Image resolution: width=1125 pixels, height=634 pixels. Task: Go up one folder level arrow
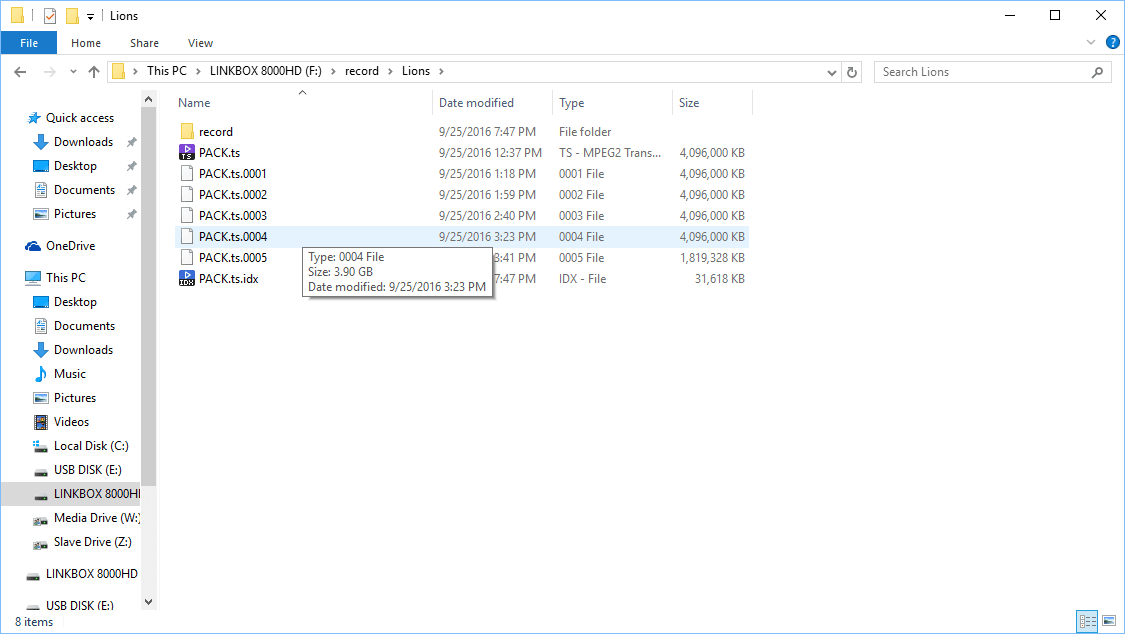pos(94,72)
